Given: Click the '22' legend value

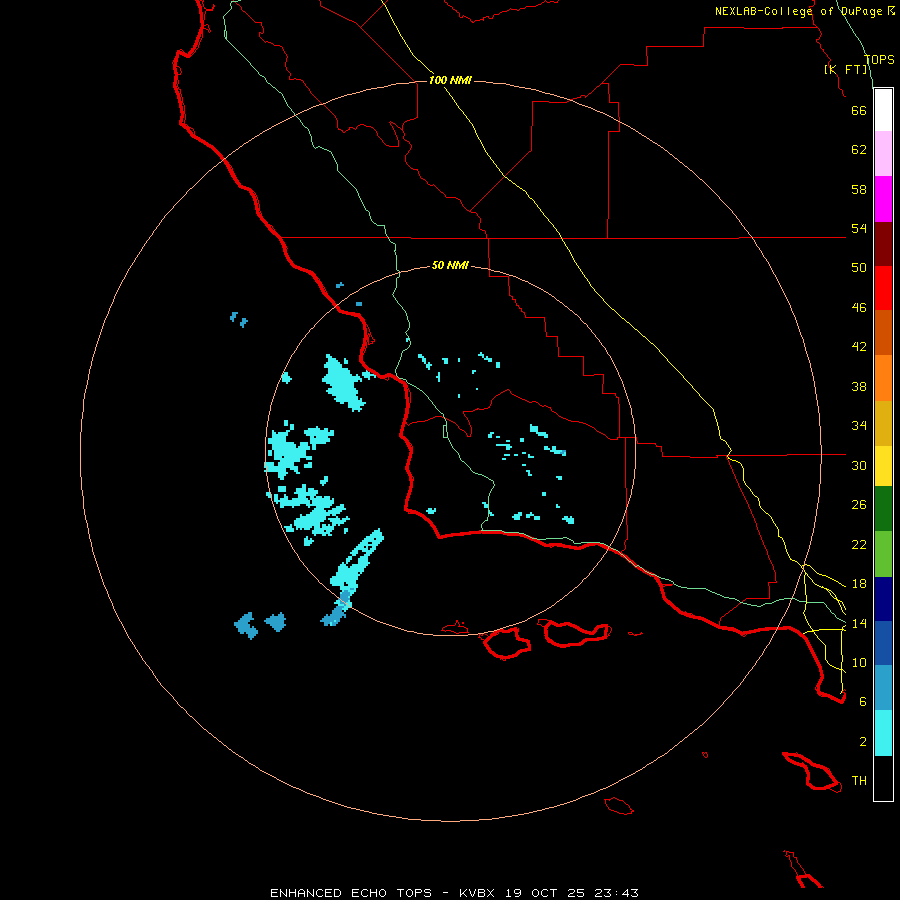Looking at the screenshot, I should [859, 544].
